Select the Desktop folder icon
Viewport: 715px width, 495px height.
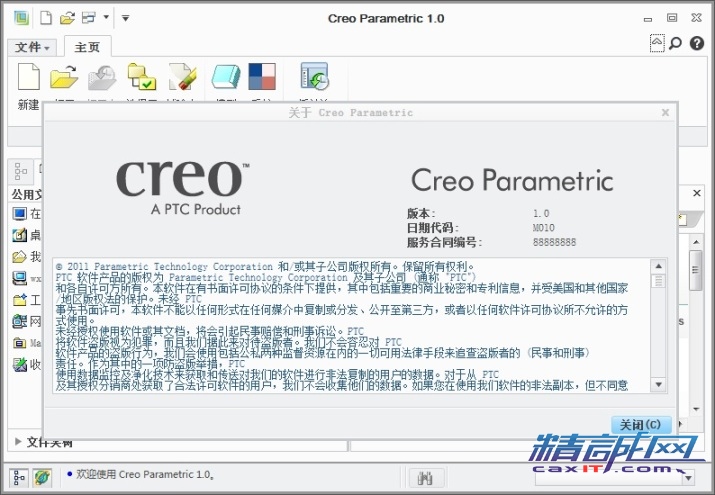[20, 235]
